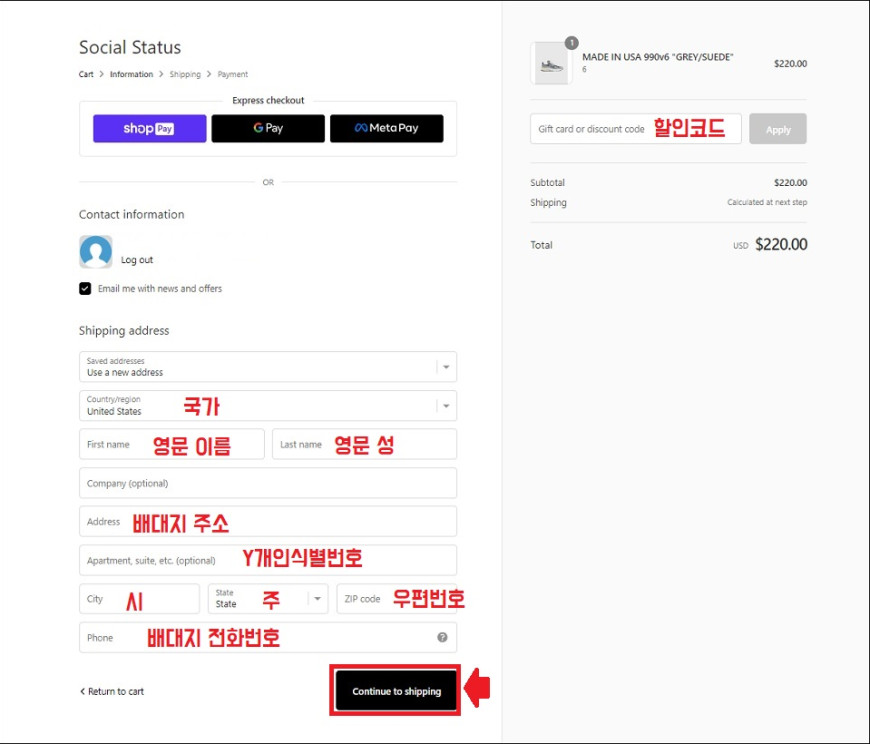Image resolution: width=870 pixels, height=744 pixels.
Task: Open the product thumbnail for 990v6 sneaker
Action: (551, 64)
